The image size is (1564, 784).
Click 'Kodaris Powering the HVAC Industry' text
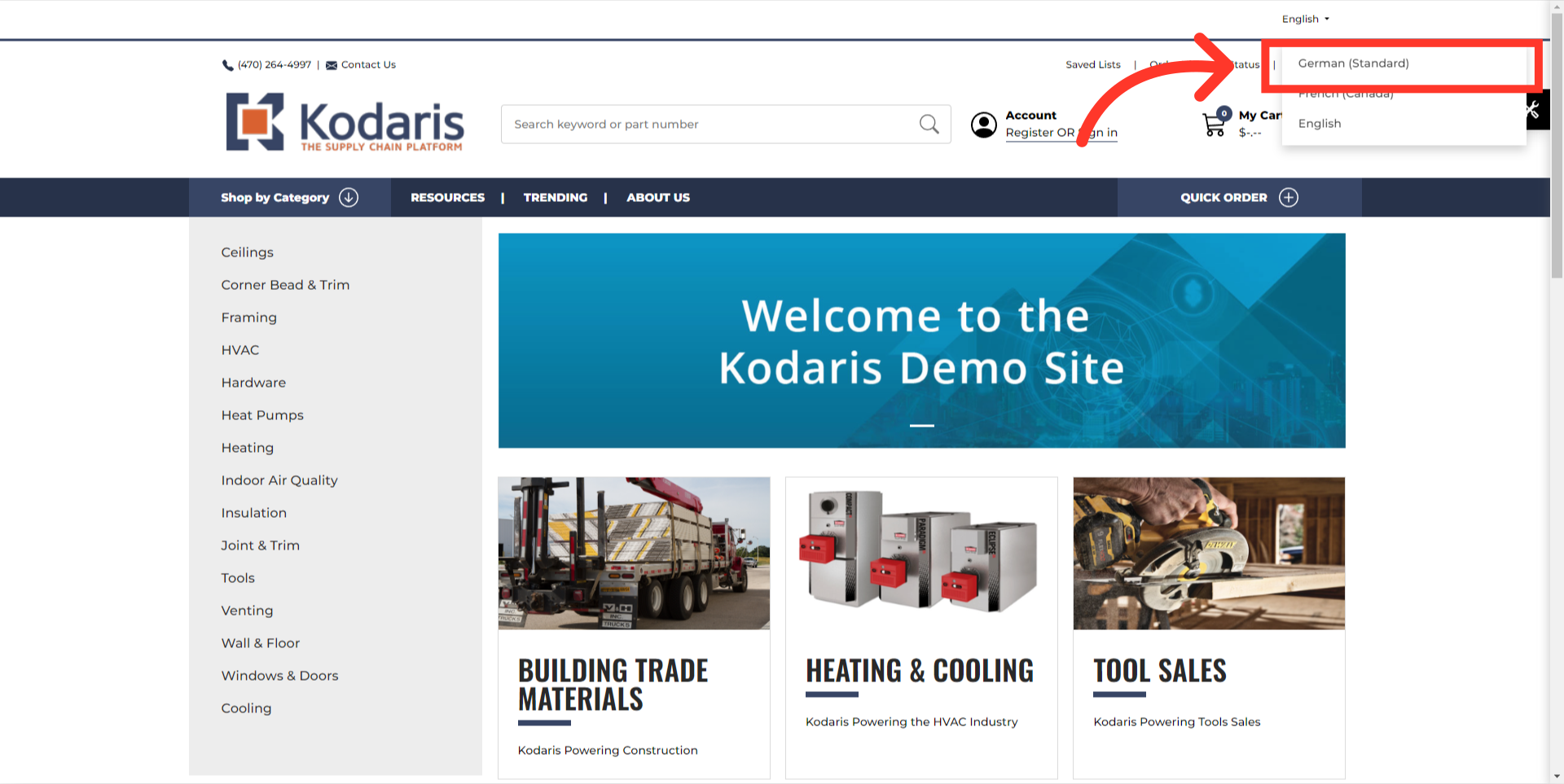point(912,721)
